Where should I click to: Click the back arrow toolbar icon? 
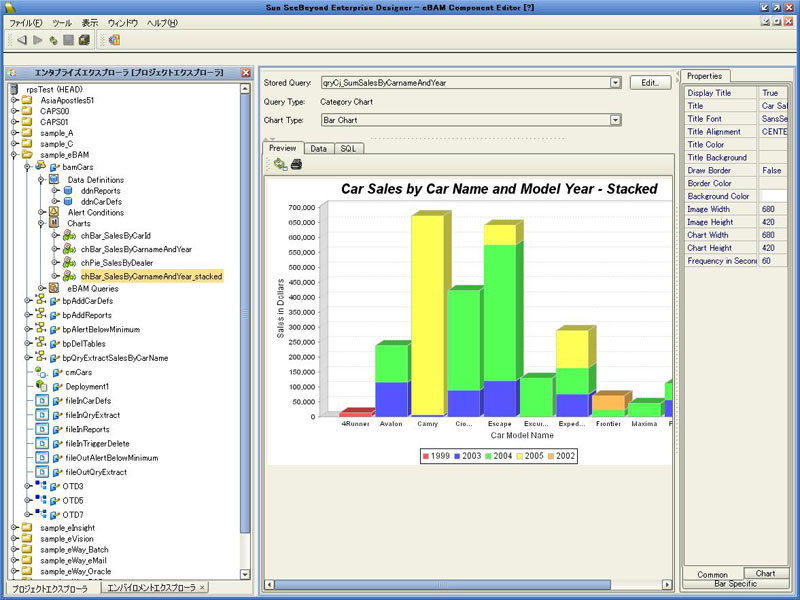point(22,40)
